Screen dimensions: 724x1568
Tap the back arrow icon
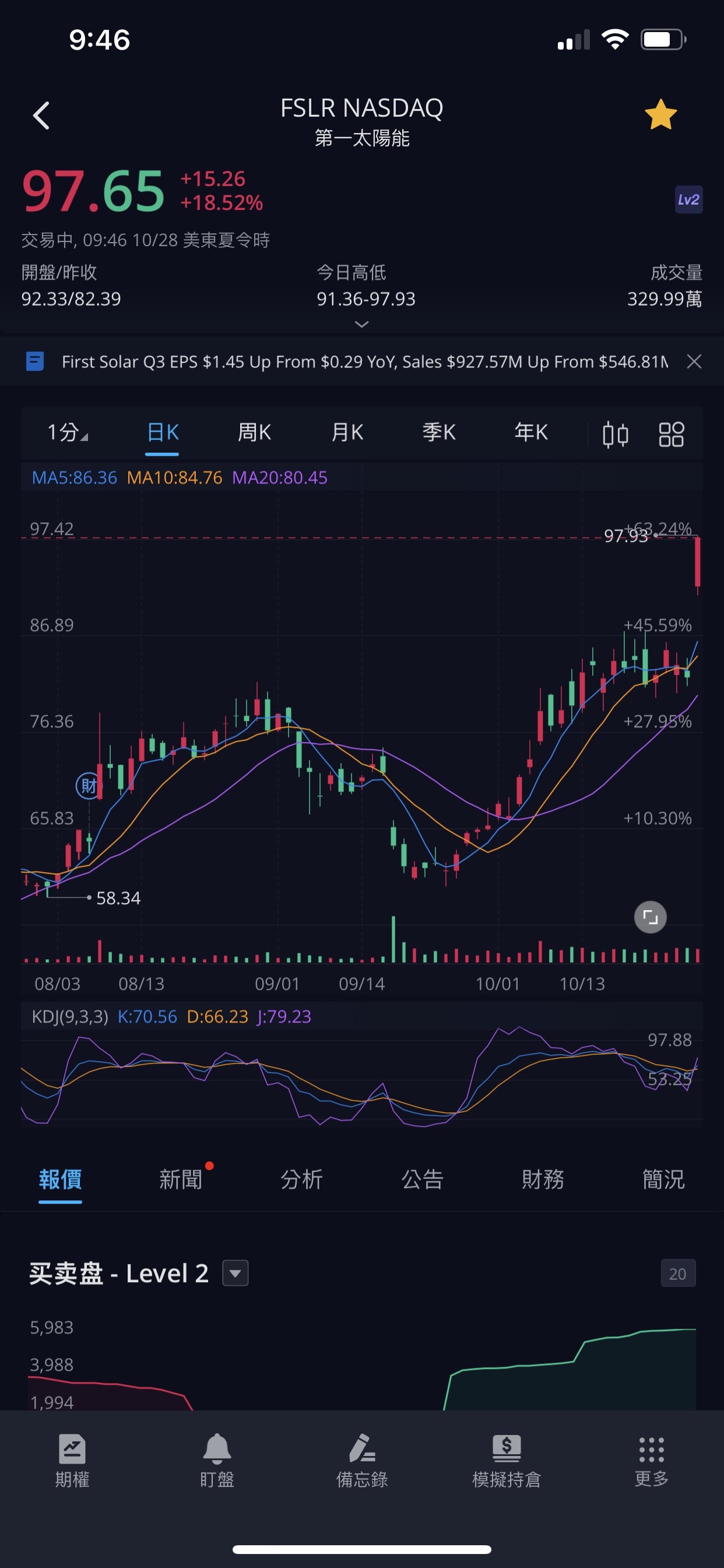click(x=41, y=116)
